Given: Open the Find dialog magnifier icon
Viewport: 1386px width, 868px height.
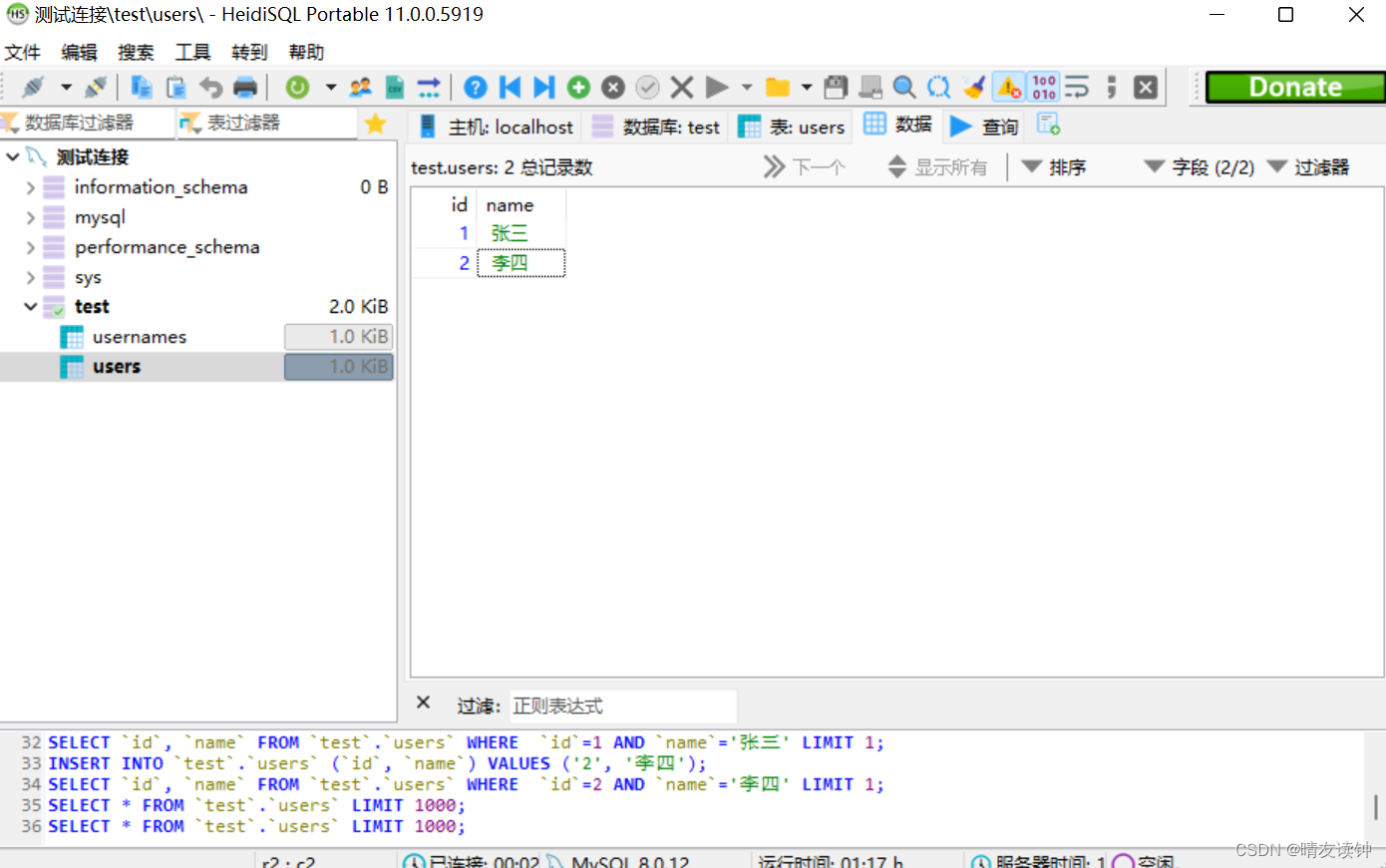Looking at the screenshot, I should (x=902, y=87).
